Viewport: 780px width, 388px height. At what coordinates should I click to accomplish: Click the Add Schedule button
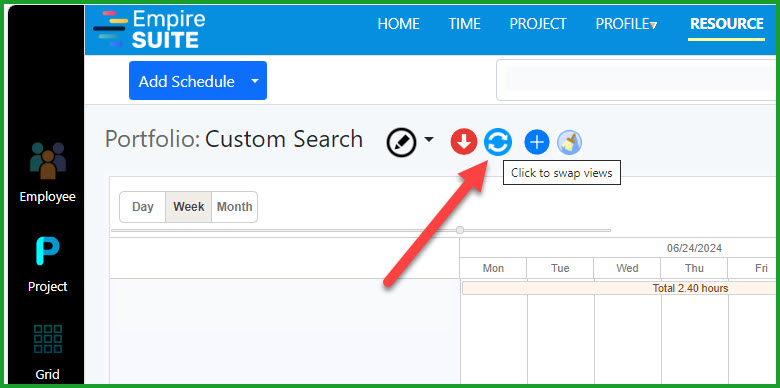tap(187, 81)
